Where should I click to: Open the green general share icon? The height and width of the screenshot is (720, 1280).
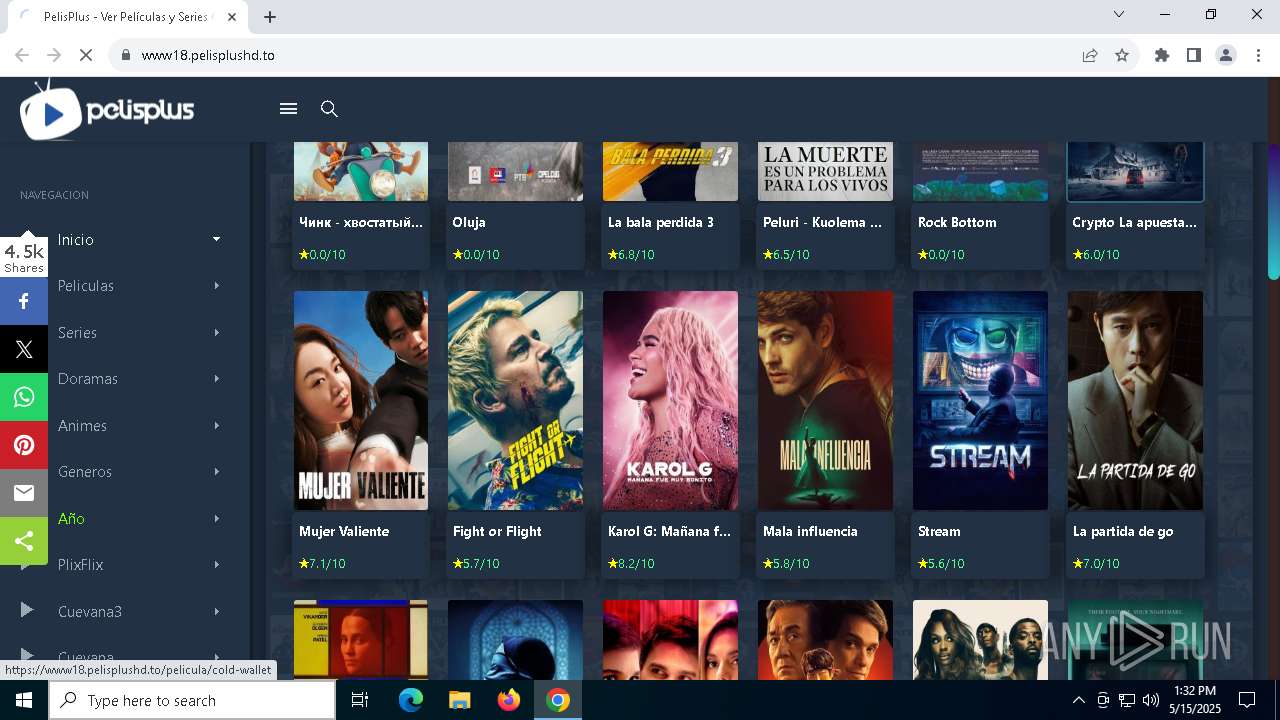click(x=24, y=541)
